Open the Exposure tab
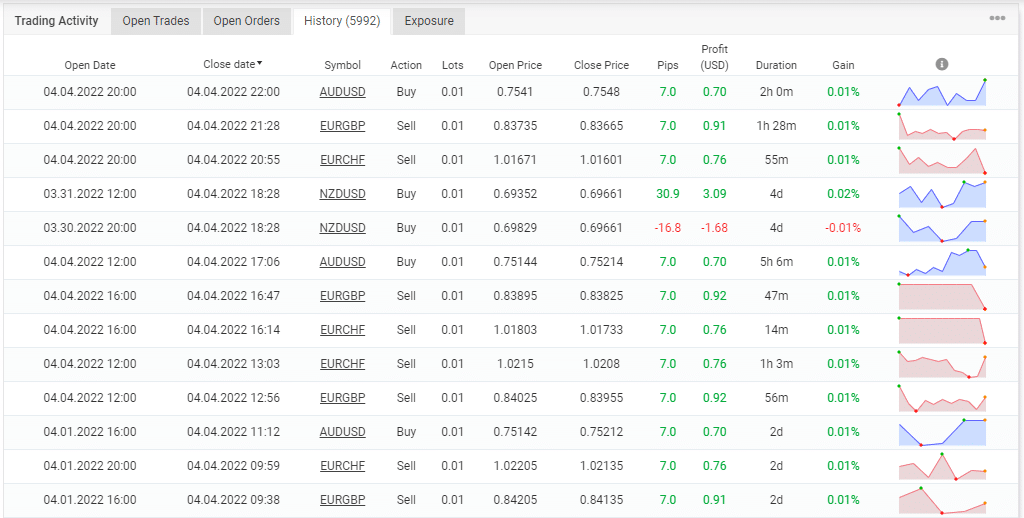This screenshot has width=1024, height=518. [x=428, y=21]
